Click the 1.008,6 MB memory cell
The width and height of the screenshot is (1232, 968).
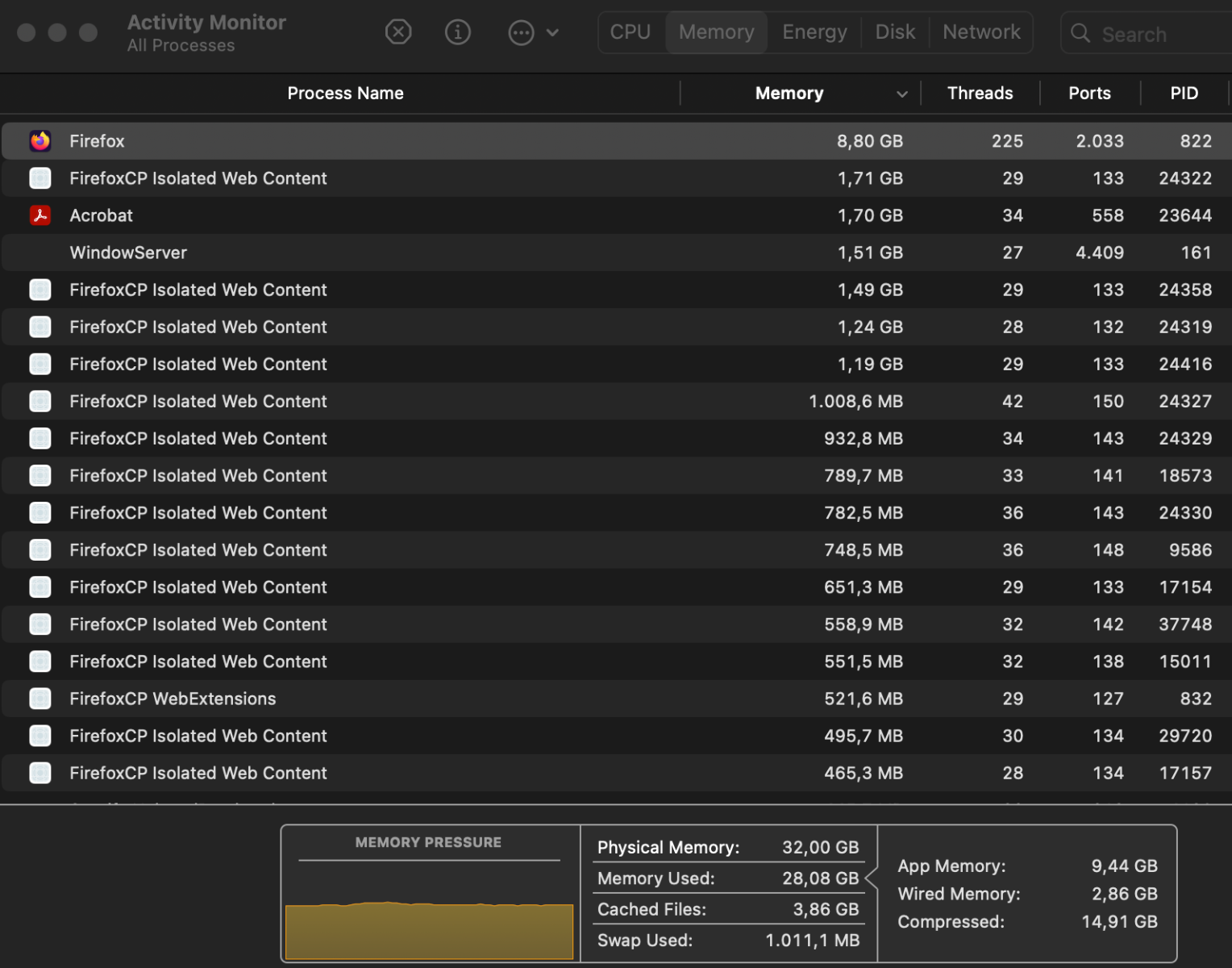[x=855, y=401]
